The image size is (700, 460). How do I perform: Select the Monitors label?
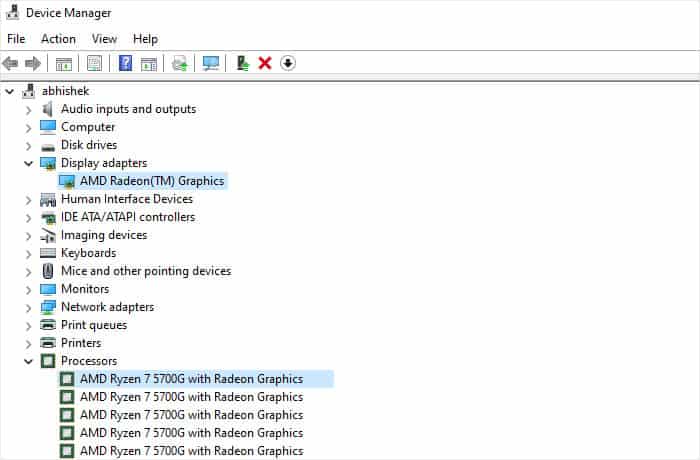[85, 289]
